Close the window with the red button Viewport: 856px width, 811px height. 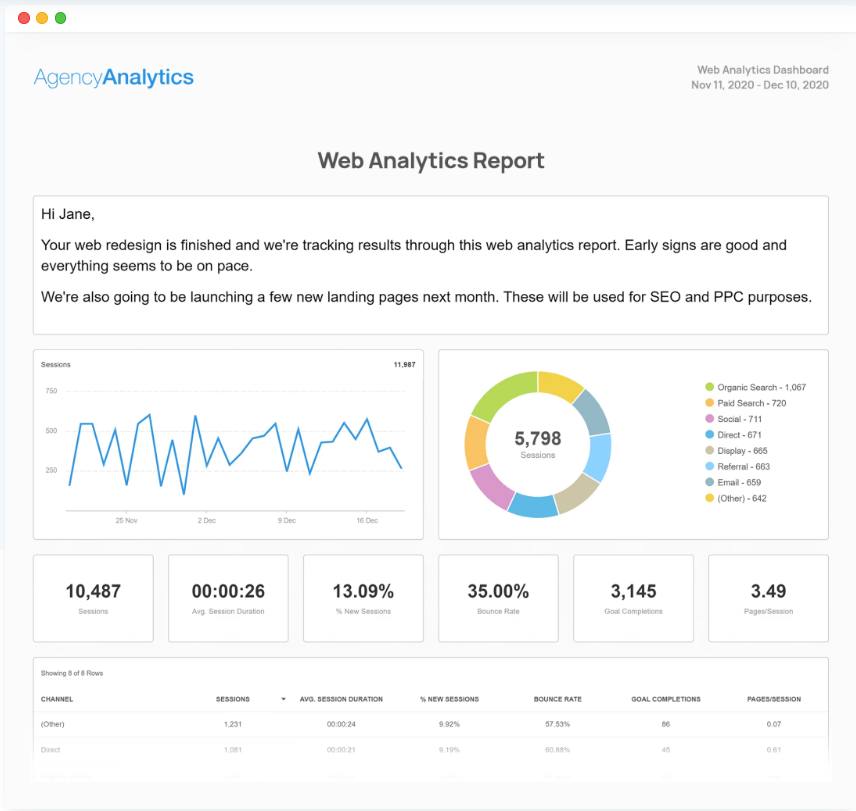[24, 18]
